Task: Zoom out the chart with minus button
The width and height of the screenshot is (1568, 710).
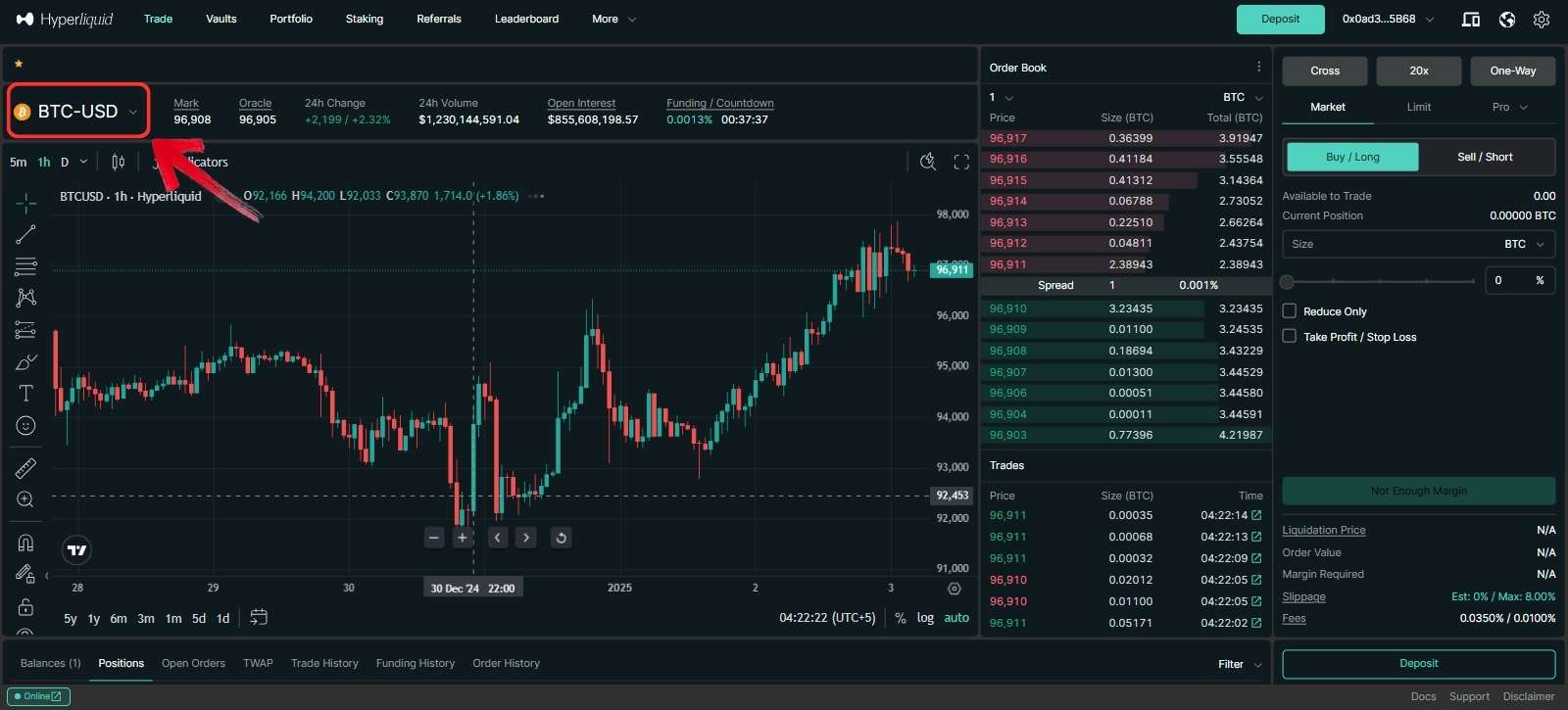Action: coord(434,538)
